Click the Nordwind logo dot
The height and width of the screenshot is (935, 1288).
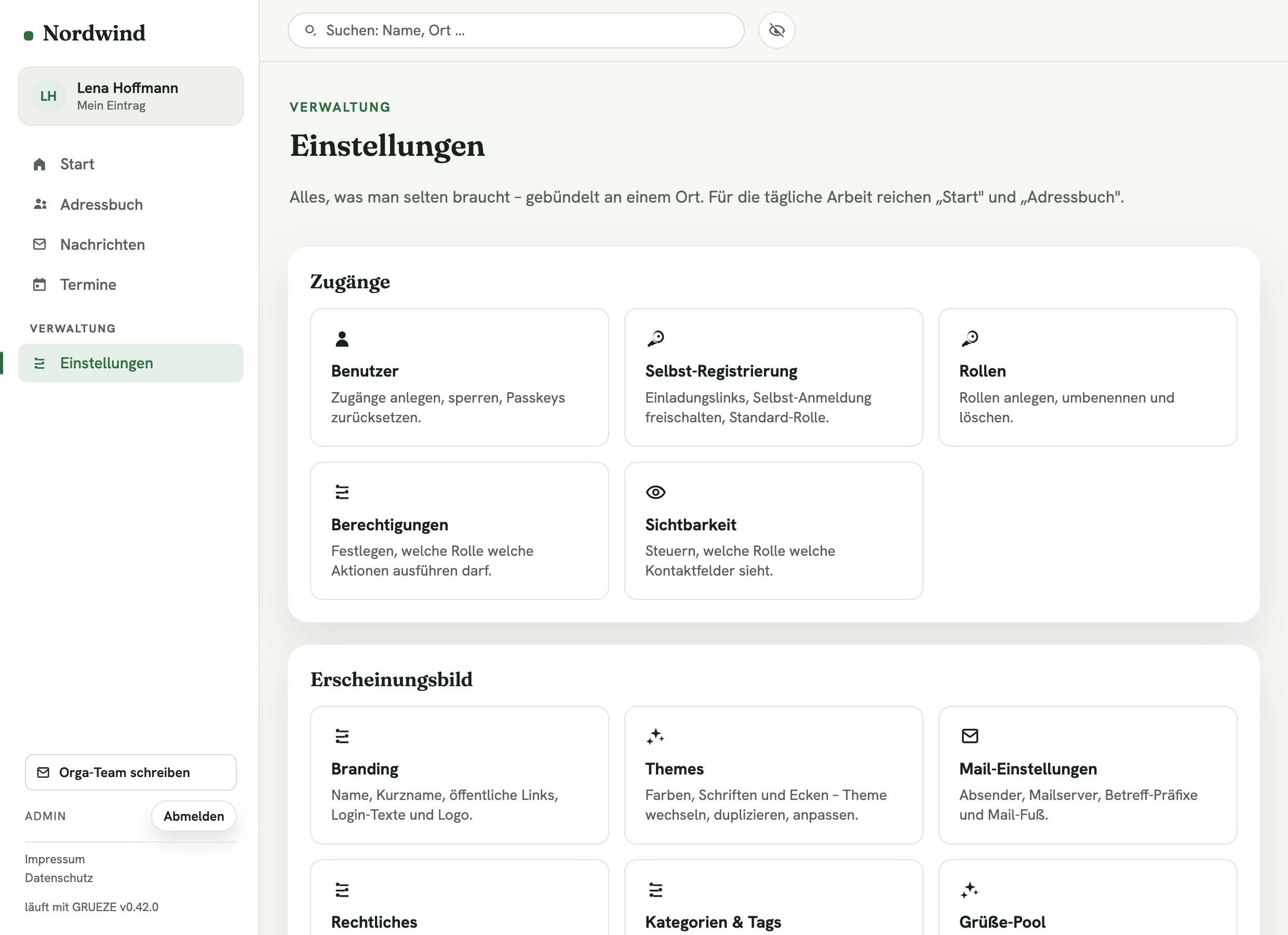[x=29, y=36]
